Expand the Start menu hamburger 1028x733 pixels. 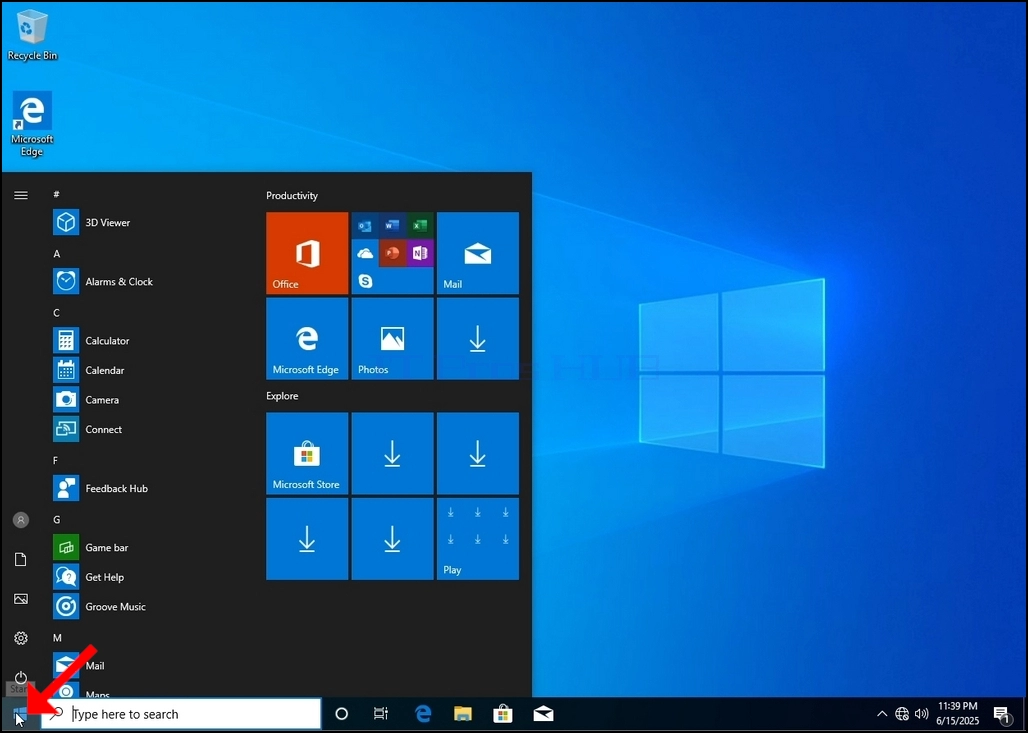[x=21, y=195]
